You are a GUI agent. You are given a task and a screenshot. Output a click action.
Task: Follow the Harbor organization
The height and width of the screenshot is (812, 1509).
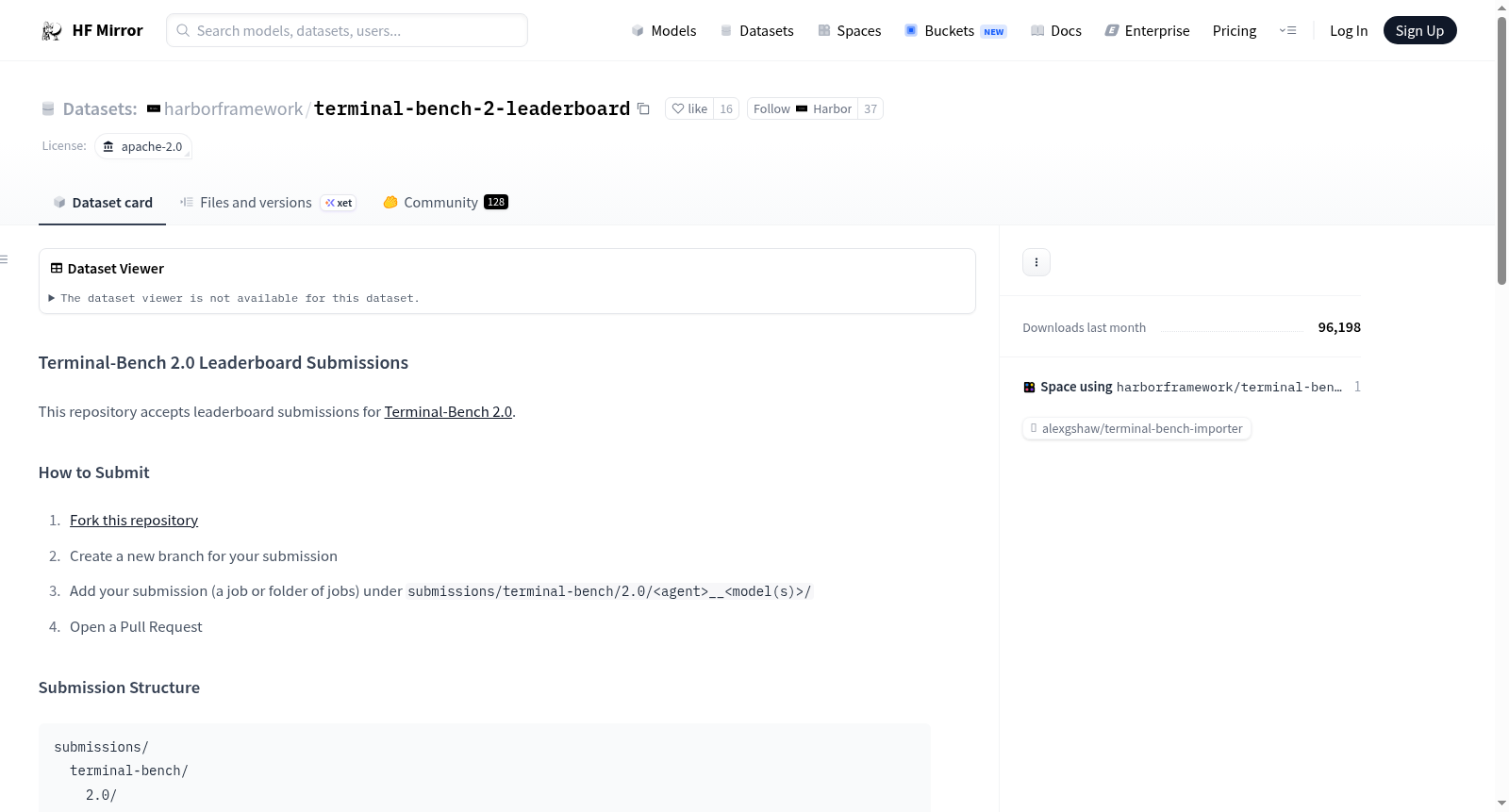(x=803, y=108)
